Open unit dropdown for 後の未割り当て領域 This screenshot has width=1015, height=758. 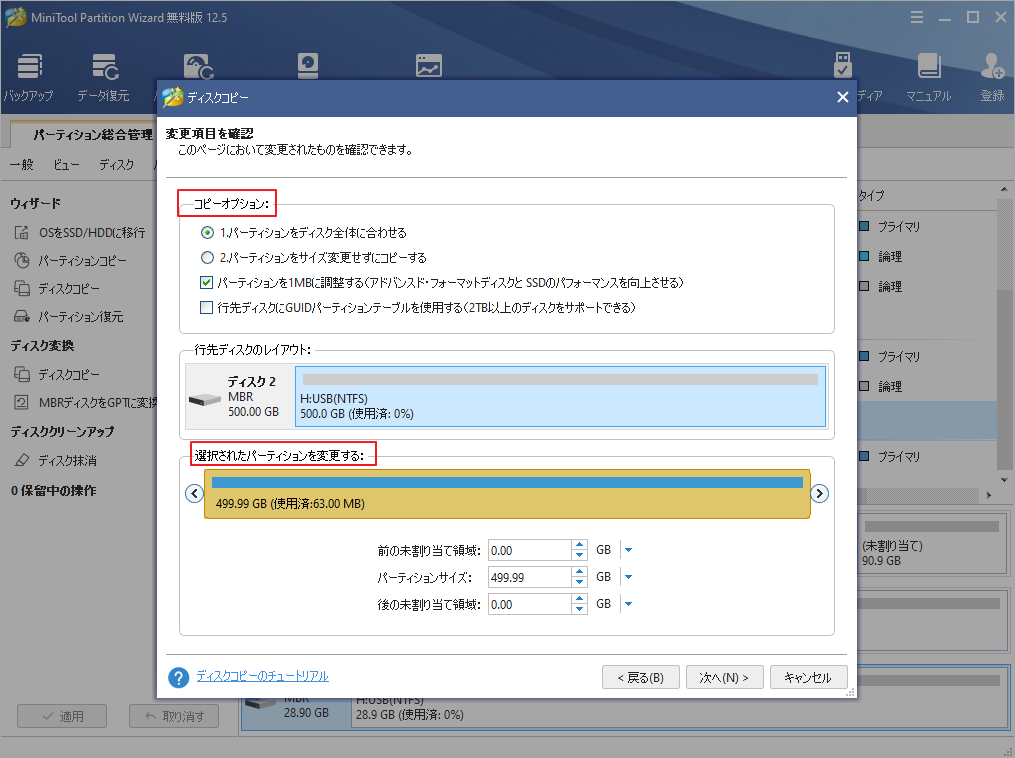tap(628, 605)
